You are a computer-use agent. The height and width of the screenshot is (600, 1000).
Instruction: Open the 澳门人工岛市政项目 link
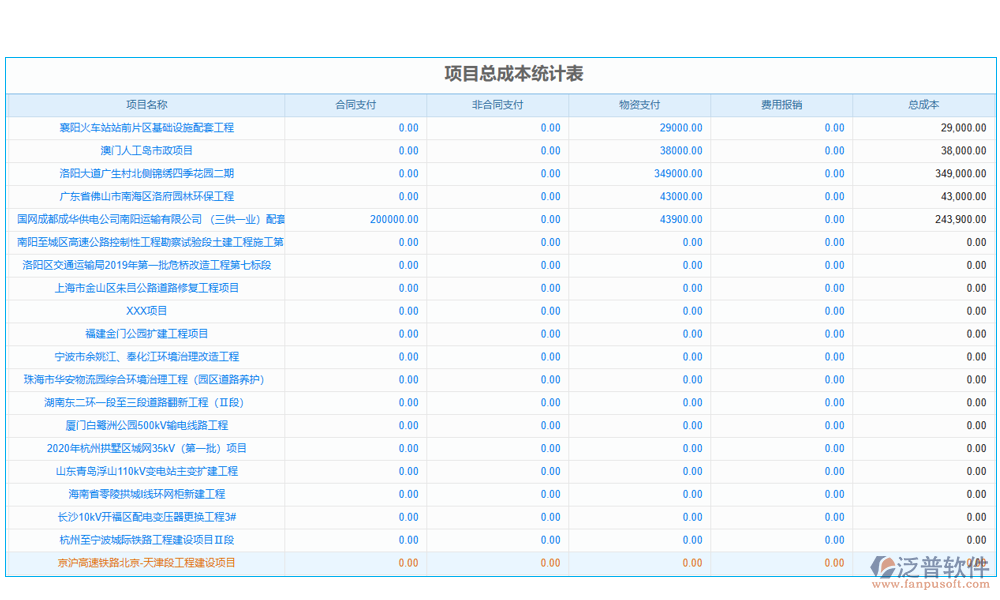coord(146,151)
